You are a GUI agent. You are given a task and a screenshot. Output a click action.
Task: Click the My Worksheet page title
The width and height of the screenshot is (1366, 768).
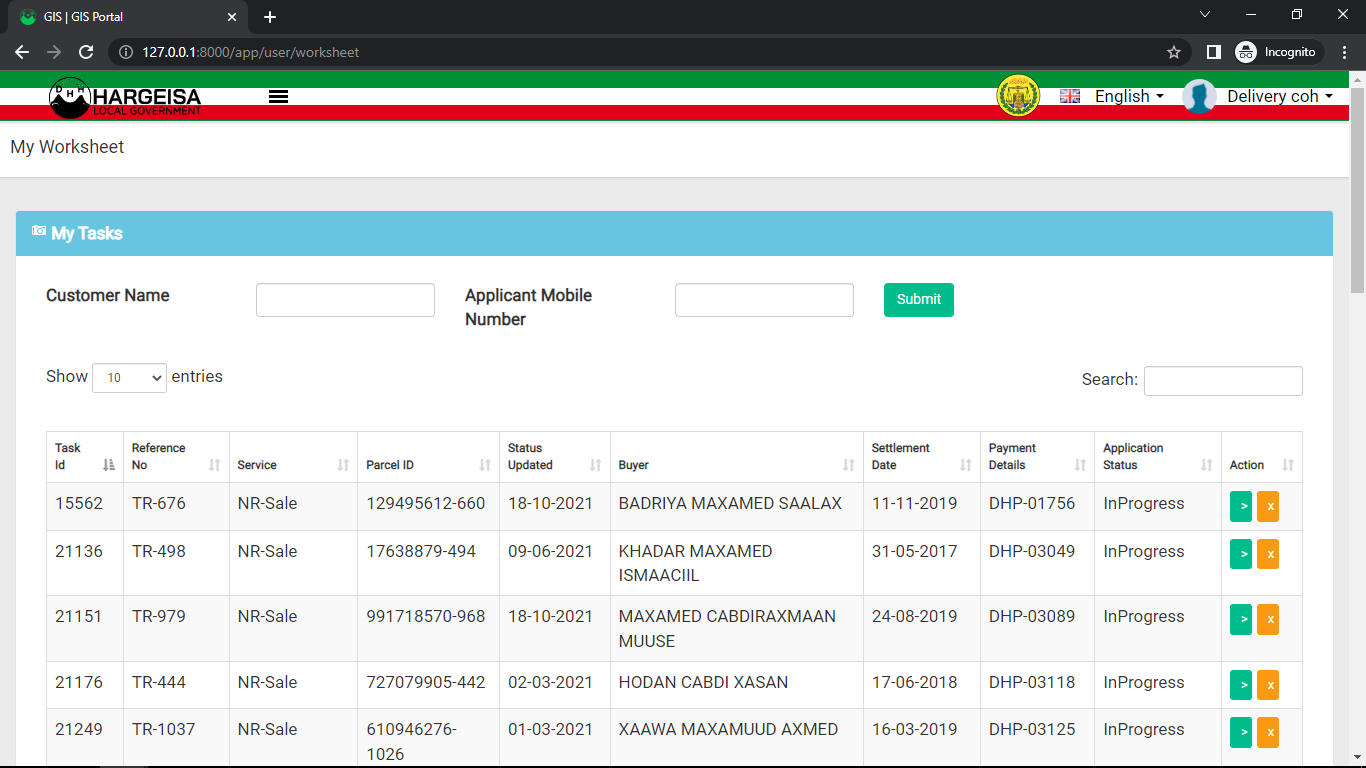pos(67,147)
